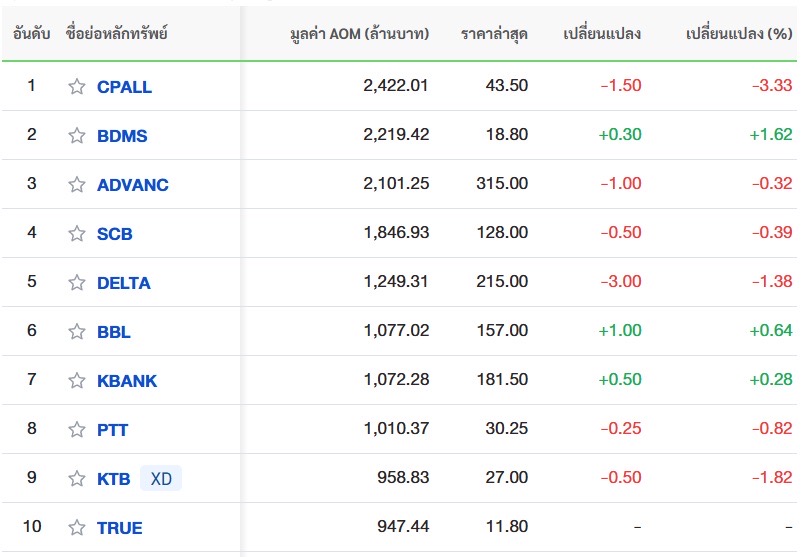The height and width of the screenshot is (557, 812).
Task: Sort by มูลค่า AOM (ล้านบาท) column
Action: (x=358, y=34)
